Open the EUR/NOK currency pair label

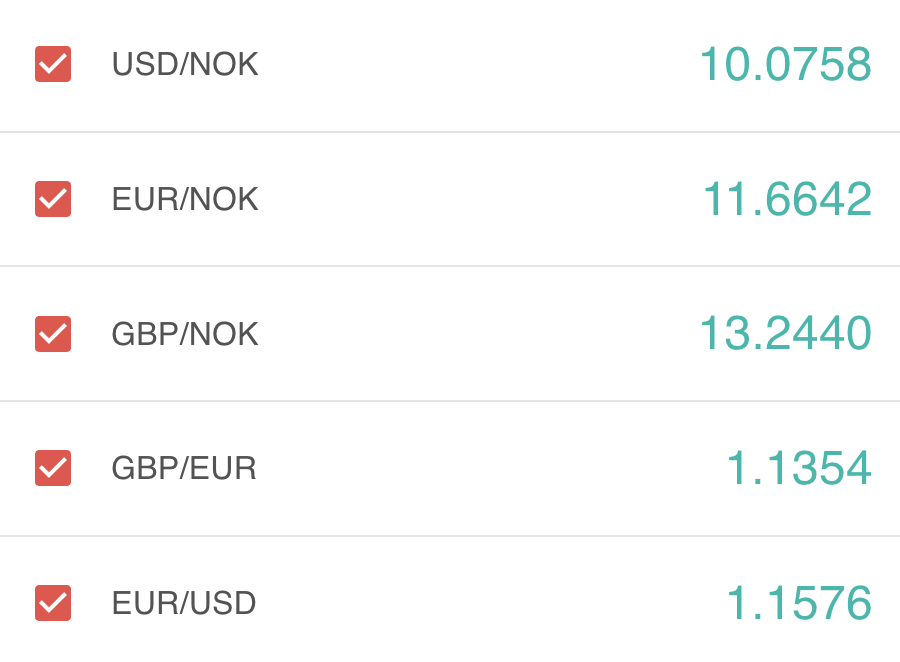point(185,199)
